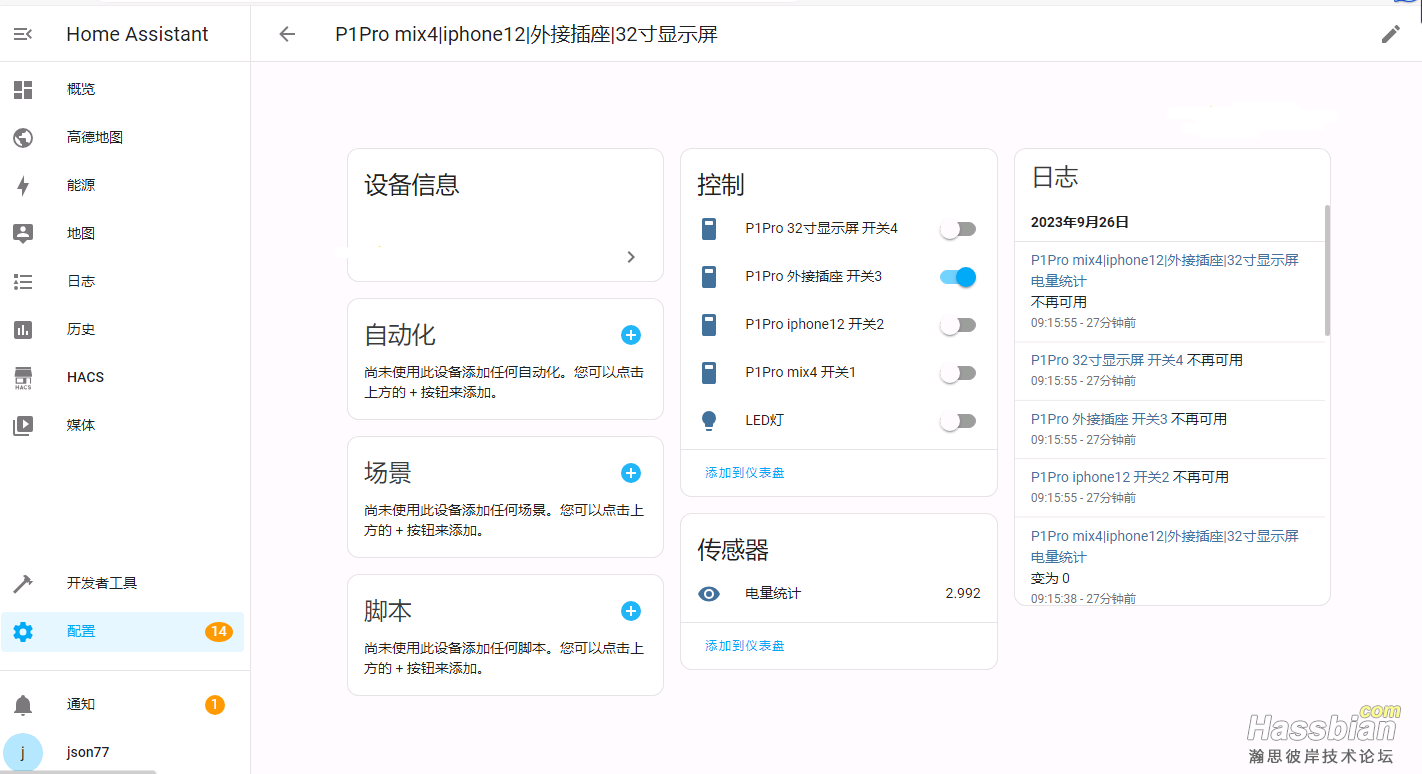Click the LED灯 label in 控制

[765, 420]
